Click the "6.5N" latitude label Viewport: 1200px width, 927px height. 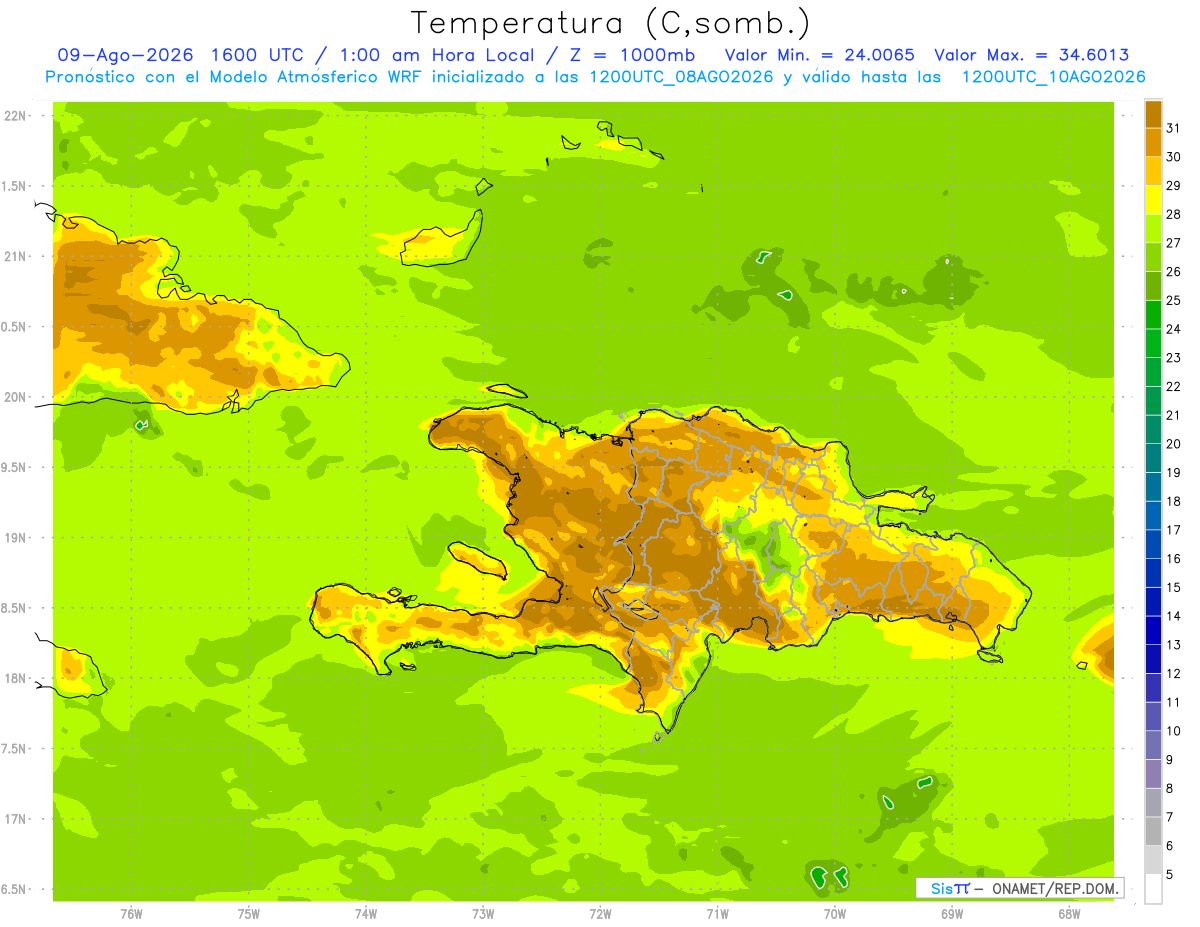click(15, 889)
